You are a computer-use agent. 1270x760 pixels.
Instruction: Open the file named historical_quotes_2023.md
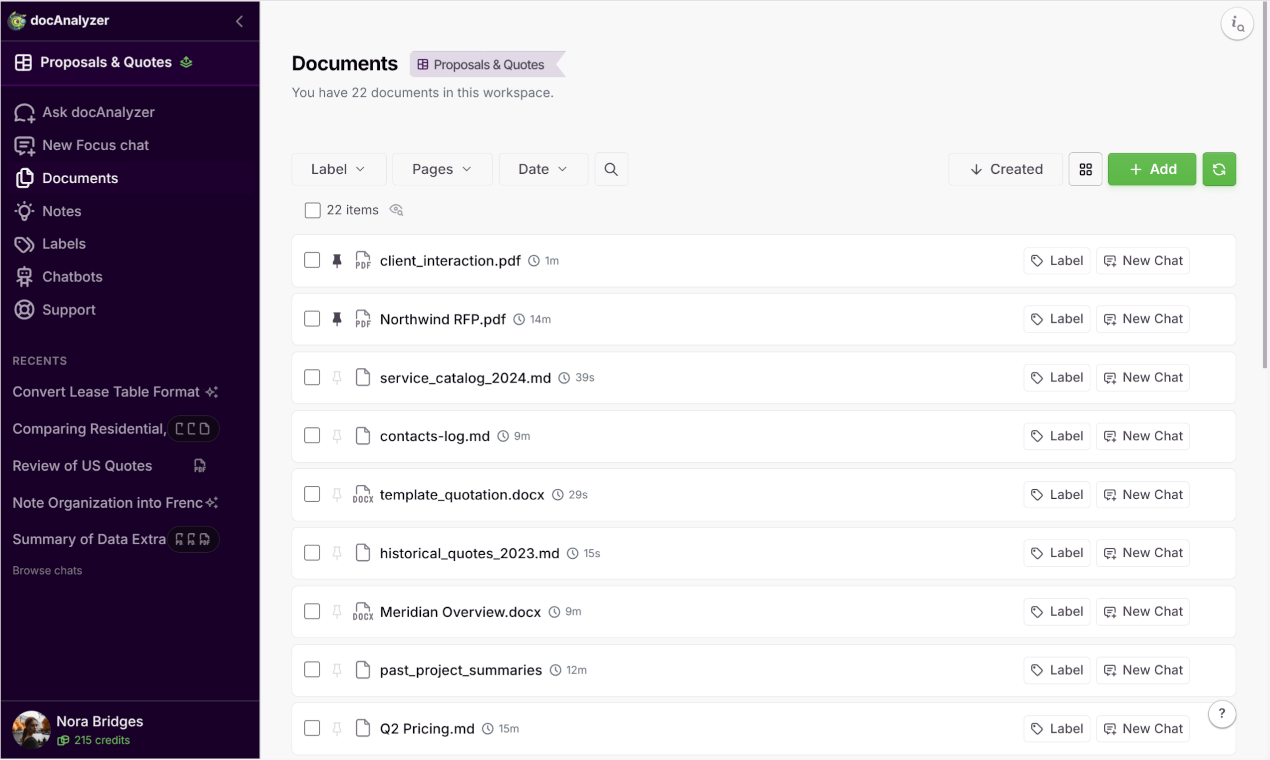(x=470, y=553)
